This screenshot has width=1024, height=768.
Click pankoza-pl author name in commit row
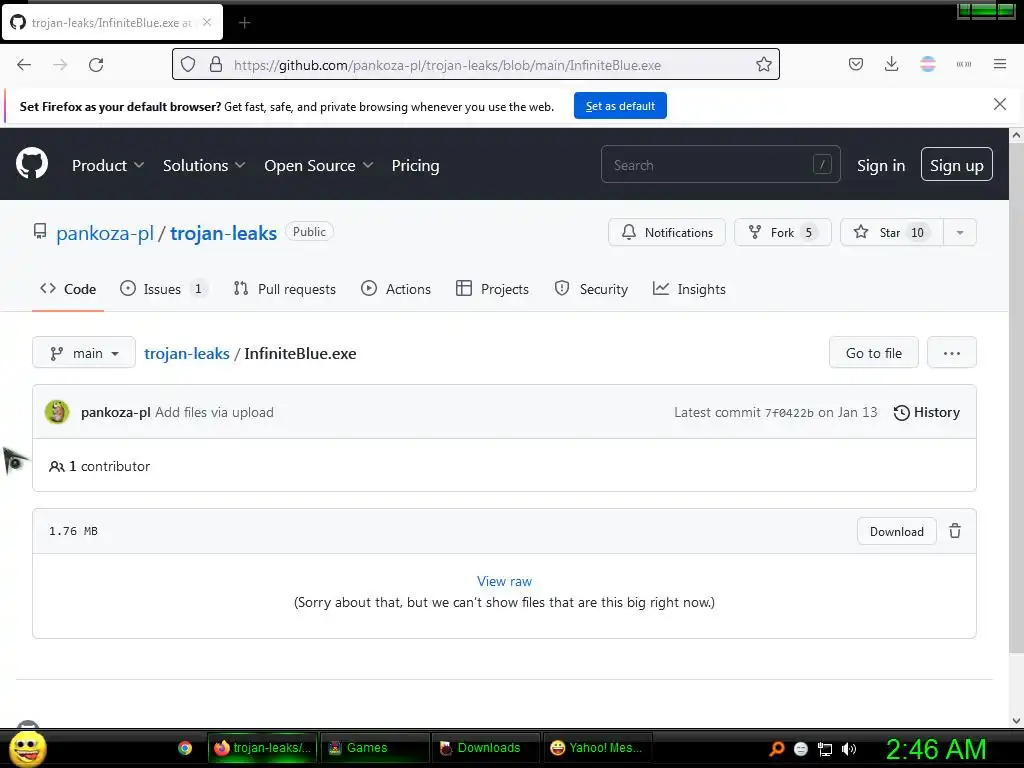pyautogui.click(x=116, y=413)
